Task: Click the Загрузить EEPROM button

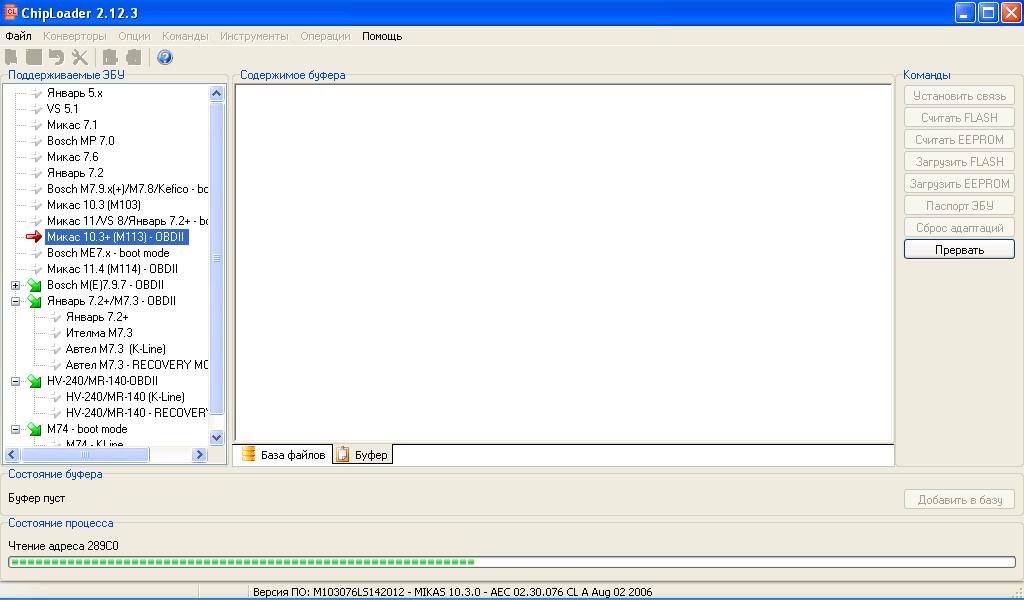Action: (959, 183)
